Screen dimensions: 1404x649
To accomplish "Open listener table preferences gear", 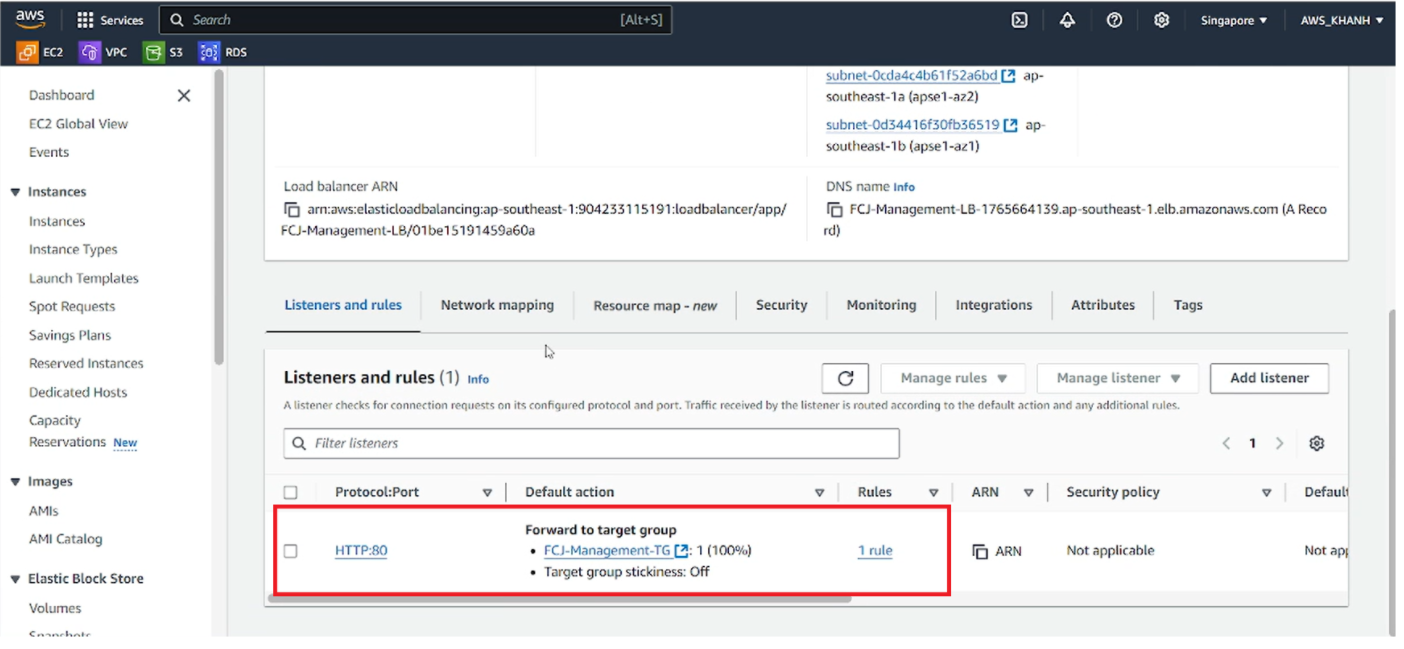I will [1317, 443].
